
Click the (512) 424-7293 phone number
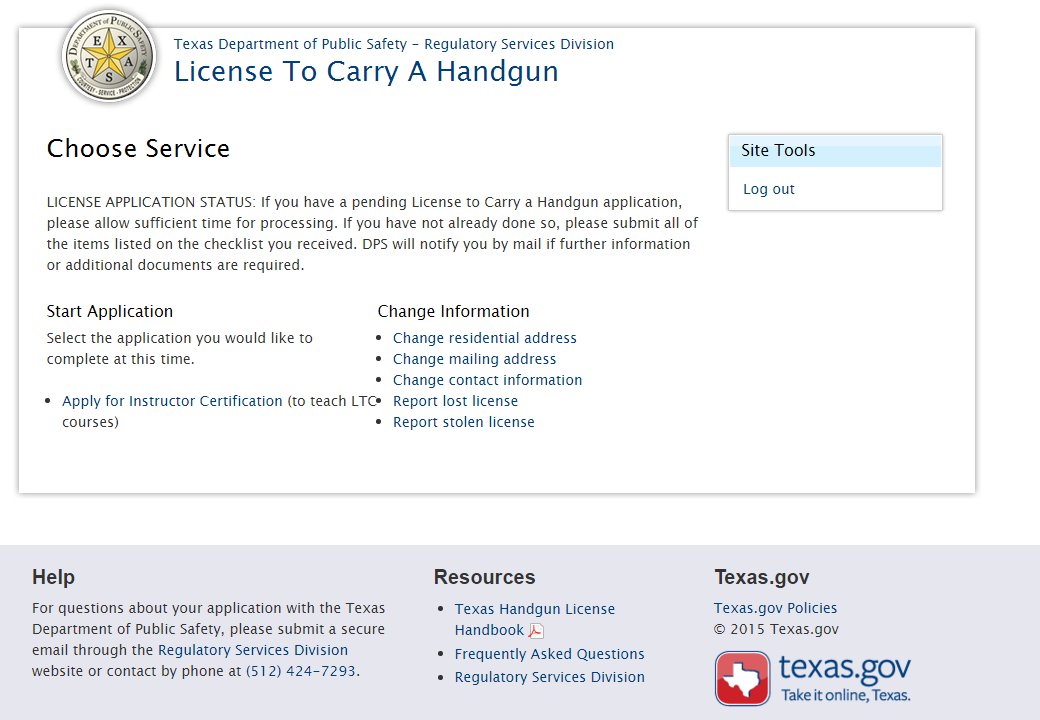click(301, 671)
